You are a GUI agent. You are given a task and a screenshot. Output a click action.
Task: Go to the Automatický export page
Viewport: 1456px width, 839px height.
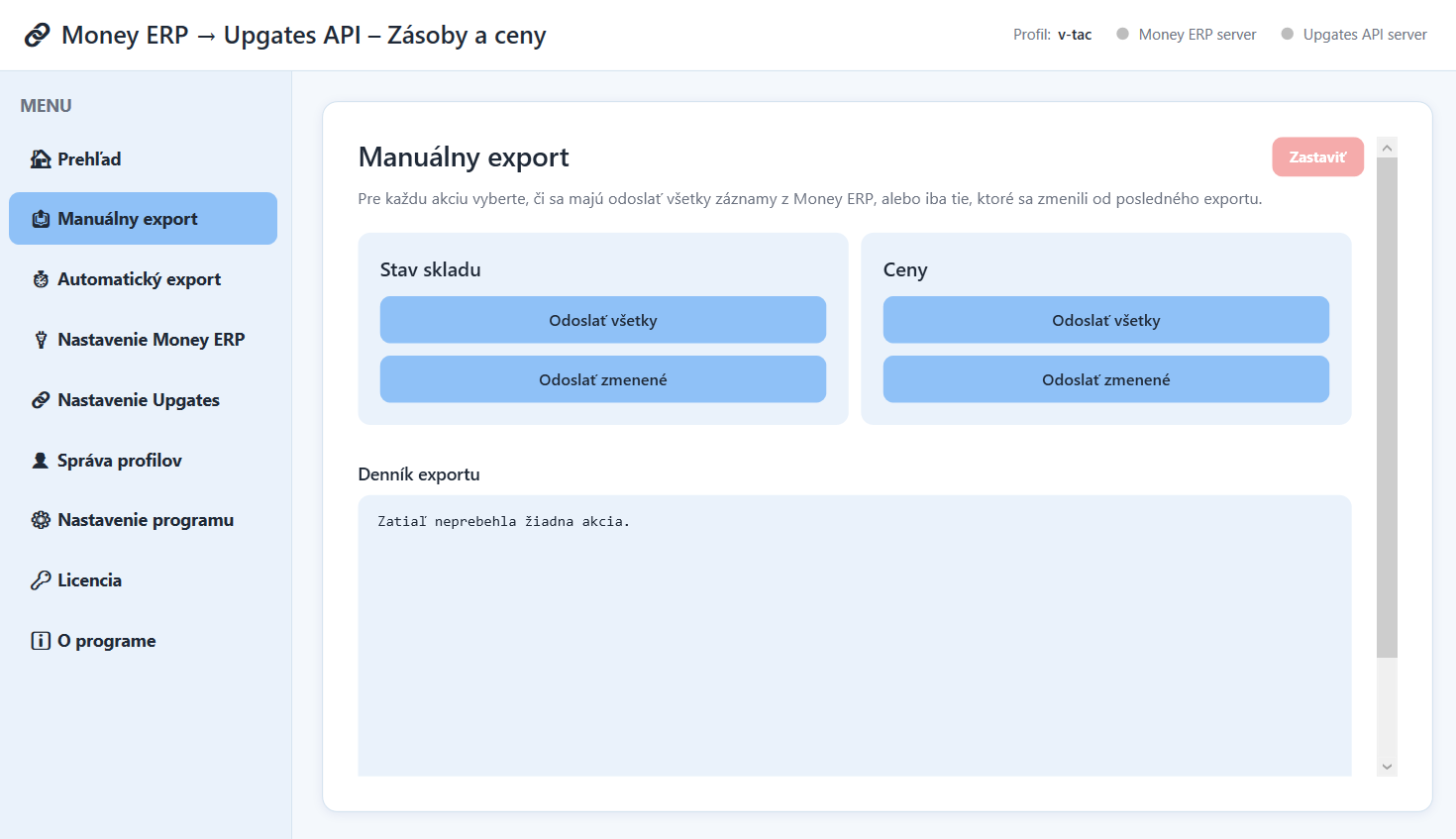pos(143,279)
